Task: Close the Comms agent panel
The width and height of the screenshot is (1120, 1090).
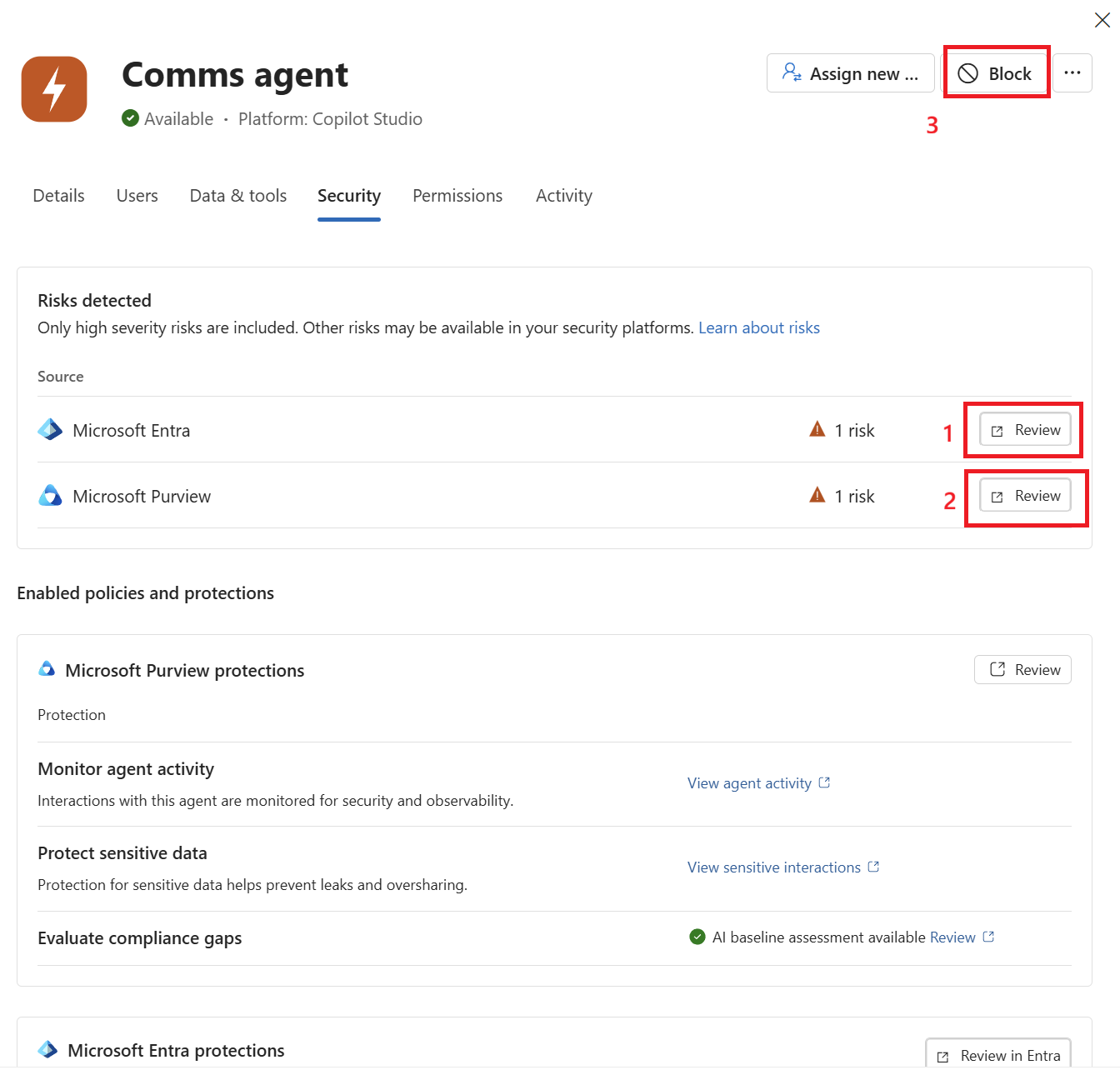Action: pyautogui.click(x=1102, y=20)
